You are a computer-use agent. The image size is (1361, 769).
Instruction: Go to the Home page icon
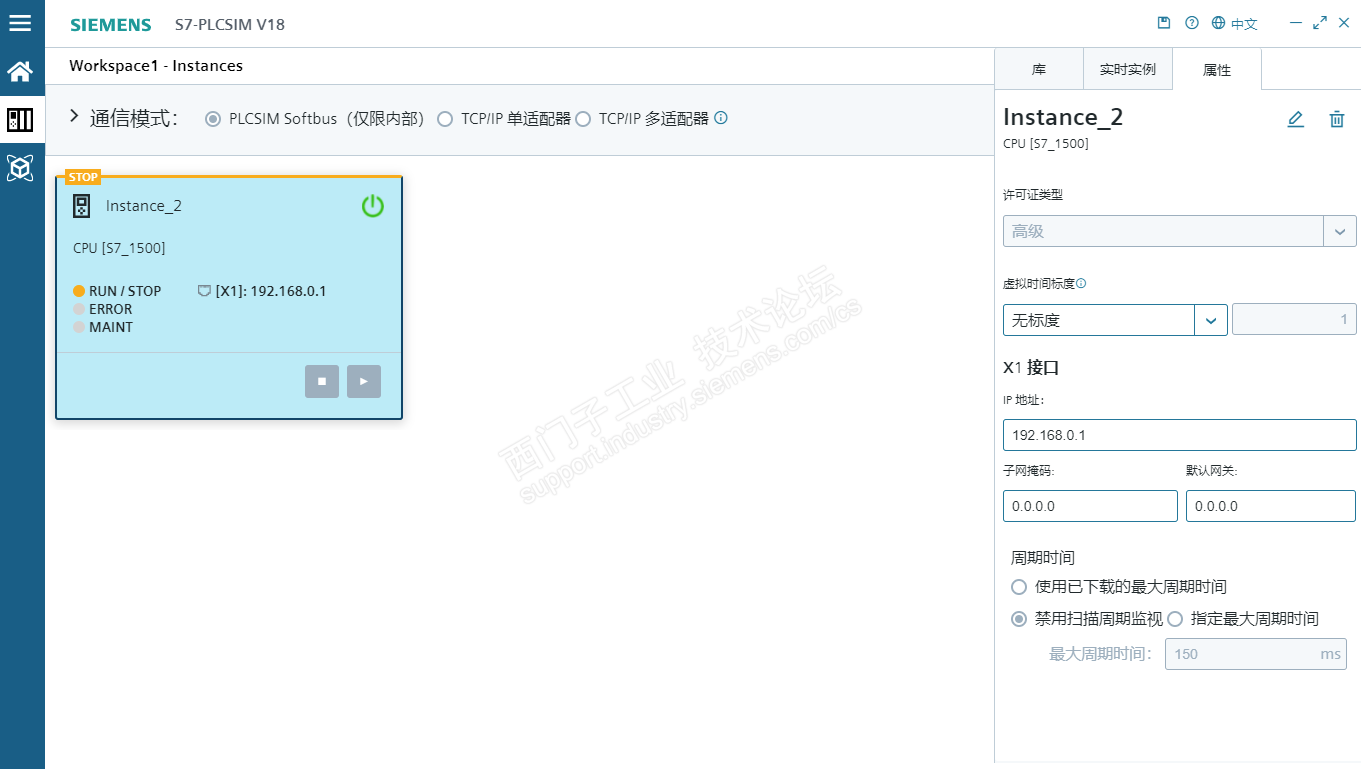[x=20, y=72]
